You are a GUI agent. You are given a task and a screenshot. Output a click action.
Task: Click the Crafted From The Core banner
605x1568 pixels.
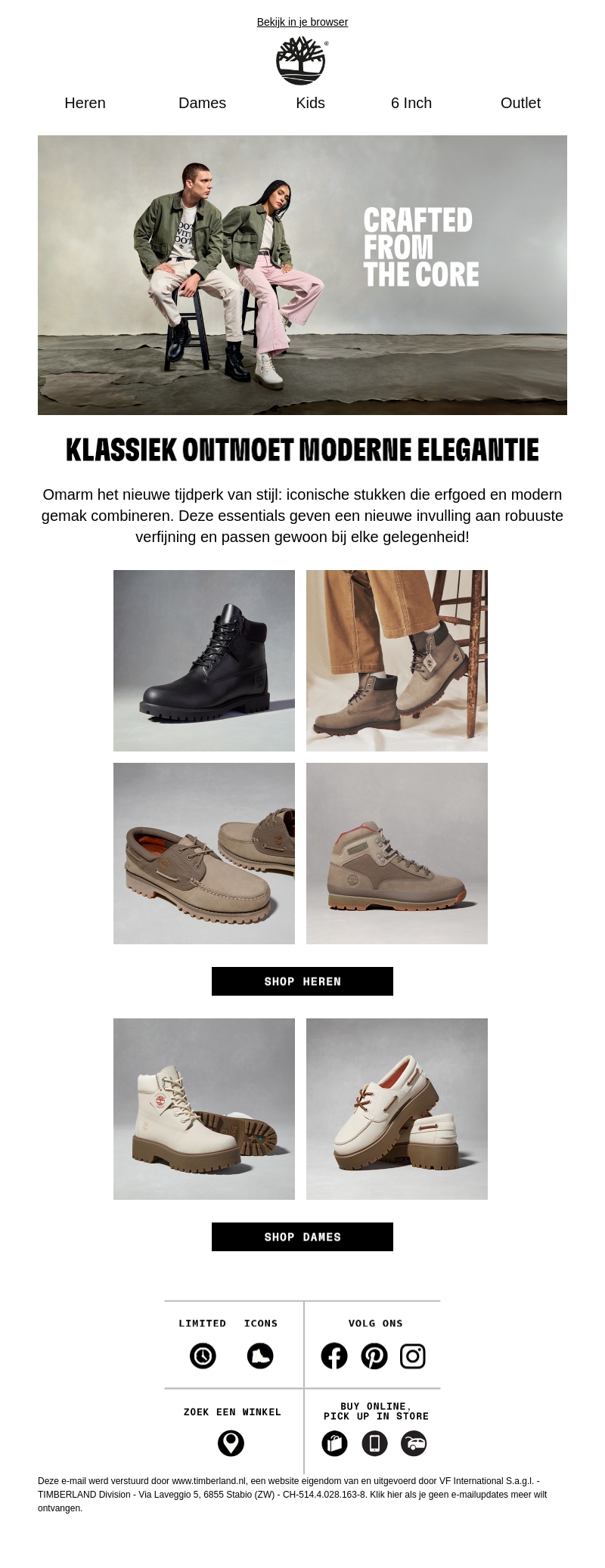(302, 275)
